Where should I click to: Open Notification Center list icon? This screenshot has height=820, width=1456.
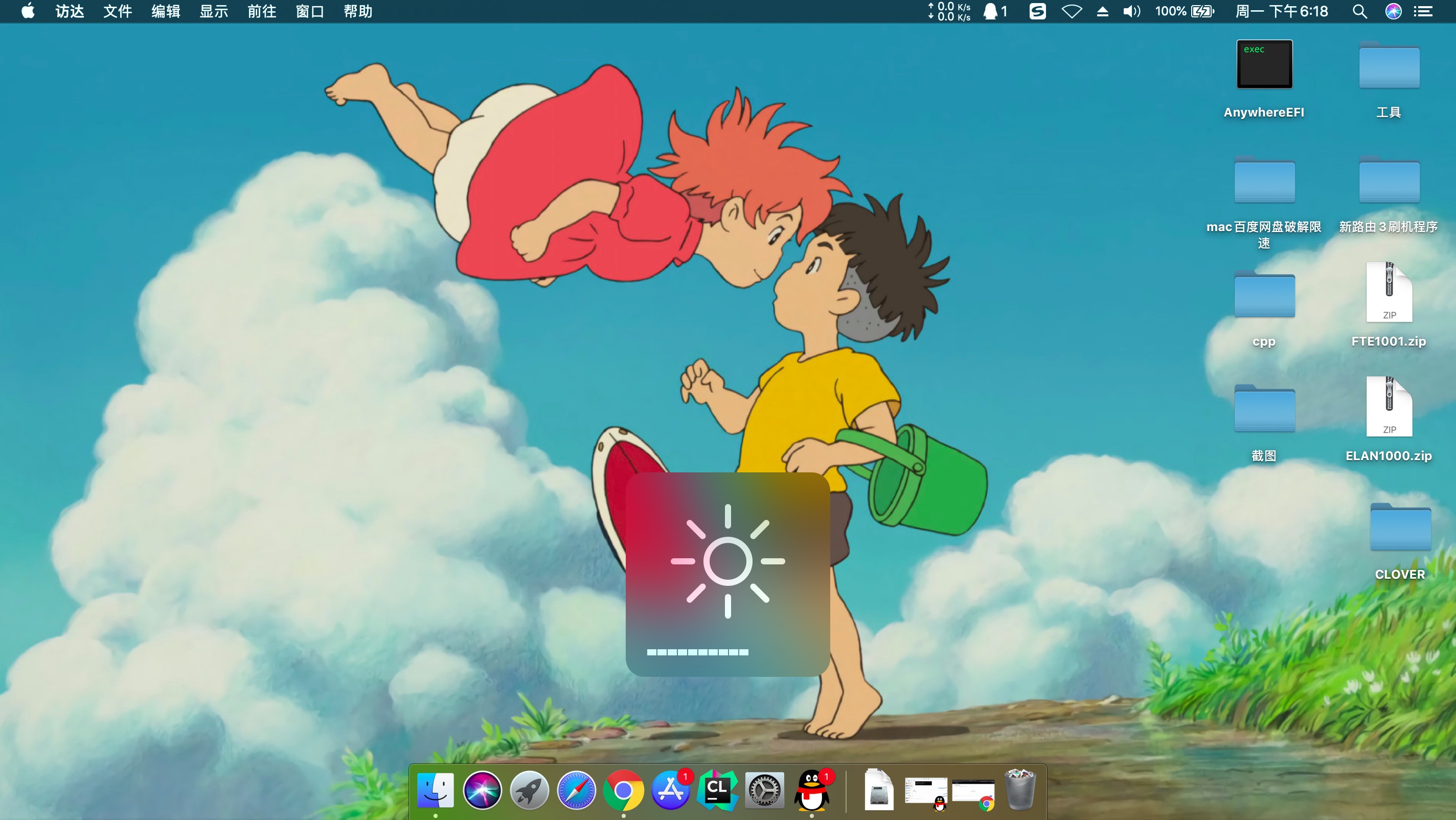coord(1423,11)
